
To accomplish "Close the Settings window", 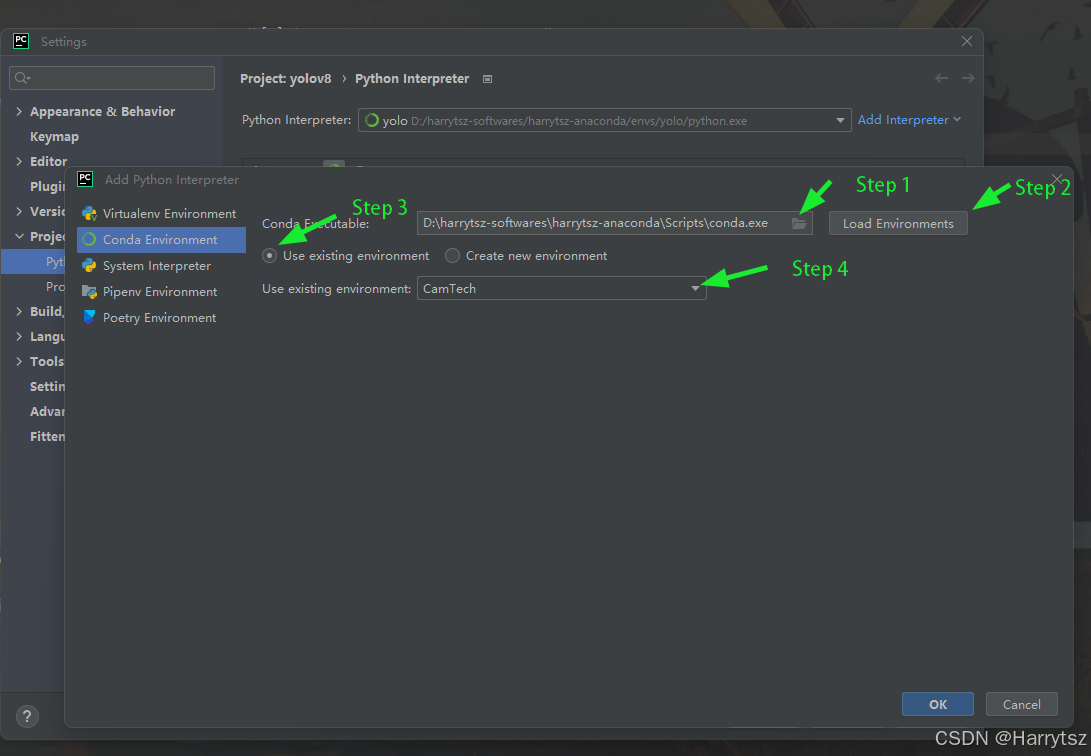I will pyautogui.click(x=966, y=41).
